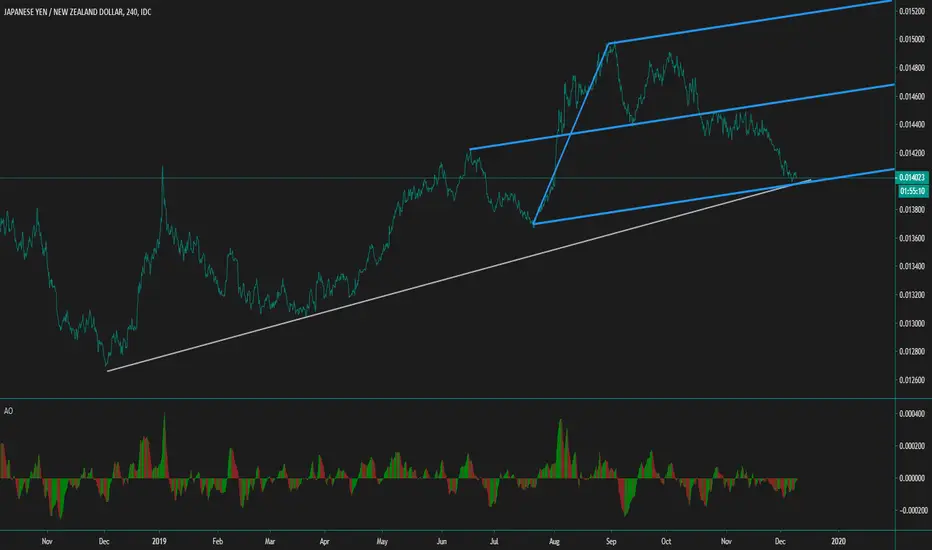This screenshot has height=550, width=932.
Task: Click the 0.014600 price axis label
Action: (x=912, y=96)
